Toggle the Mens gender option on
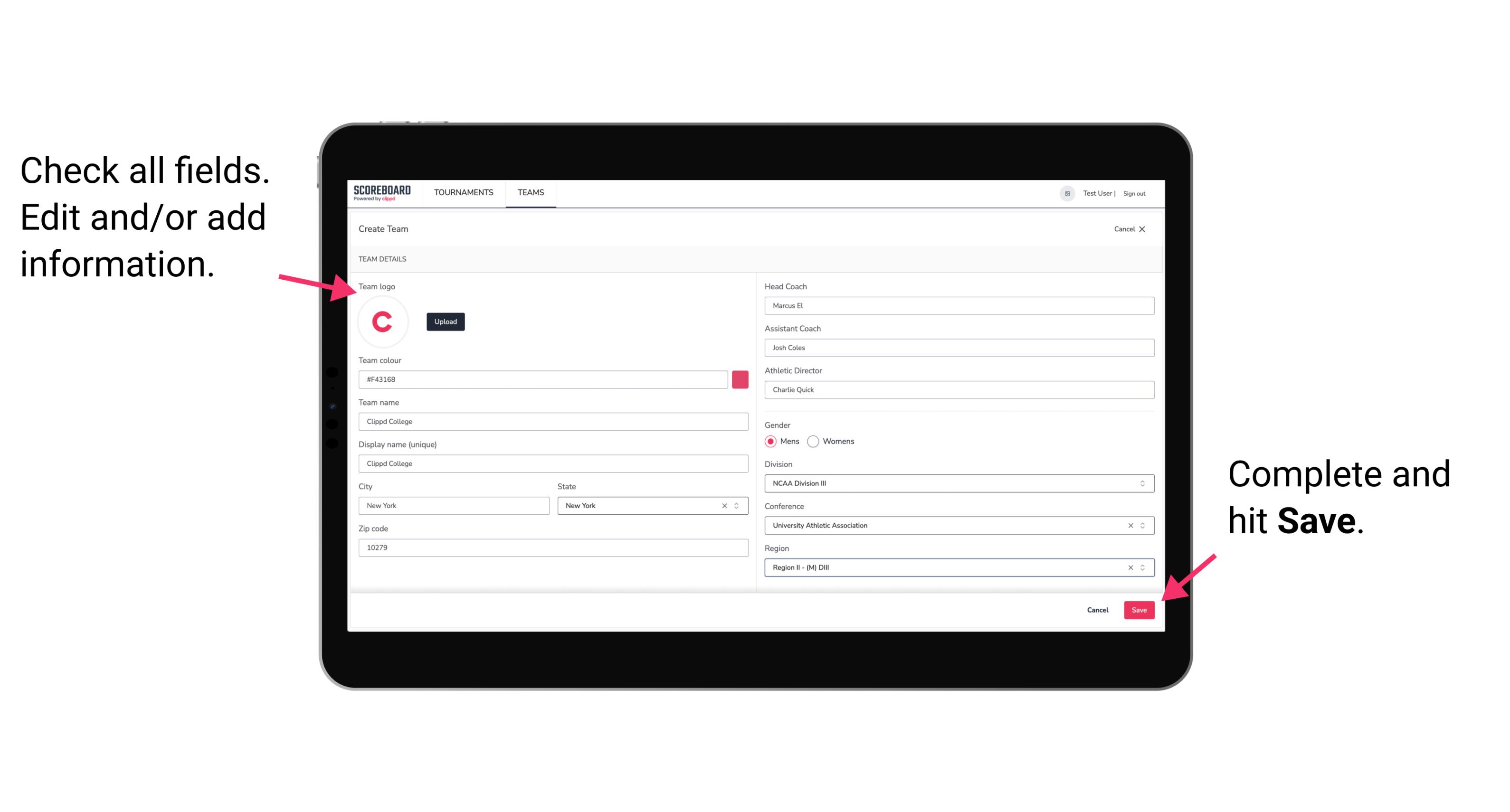 (x=771, y=442)
